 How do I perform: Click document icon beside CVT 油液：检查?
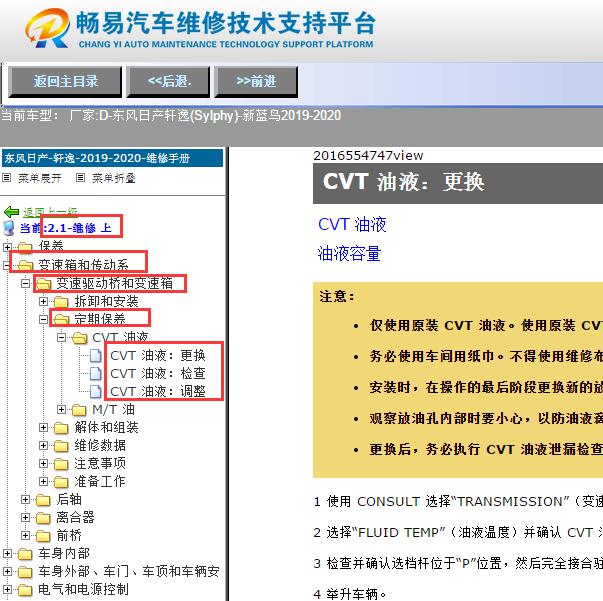(x=96, y=373)
